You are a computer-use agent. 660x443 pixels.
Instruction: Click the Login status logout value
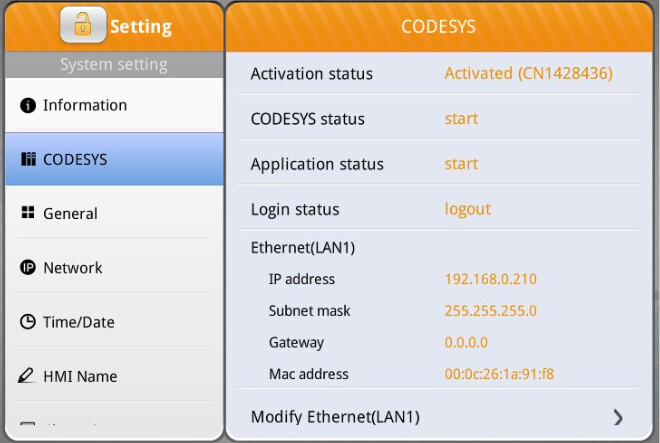click(467, 209)
